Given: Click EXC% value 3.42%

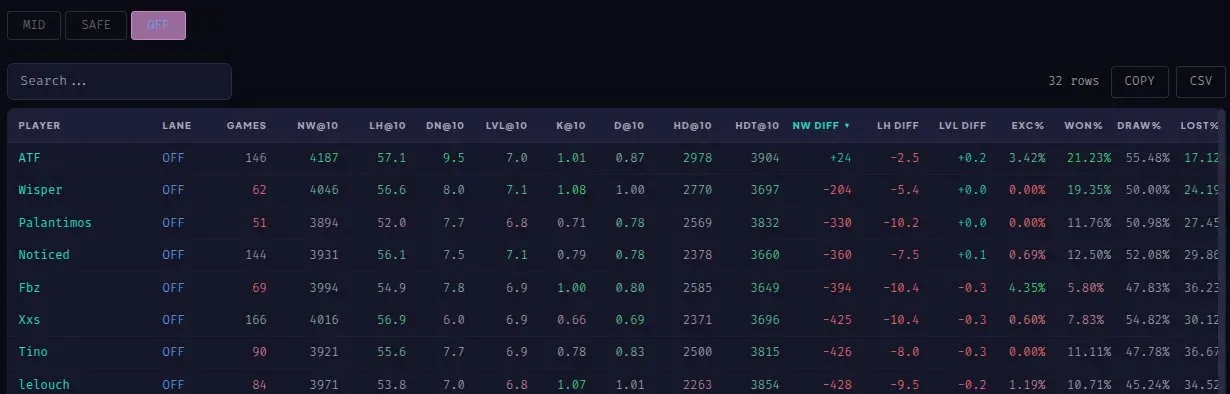Looking at the screenshot, I should tap(1027, 158).
